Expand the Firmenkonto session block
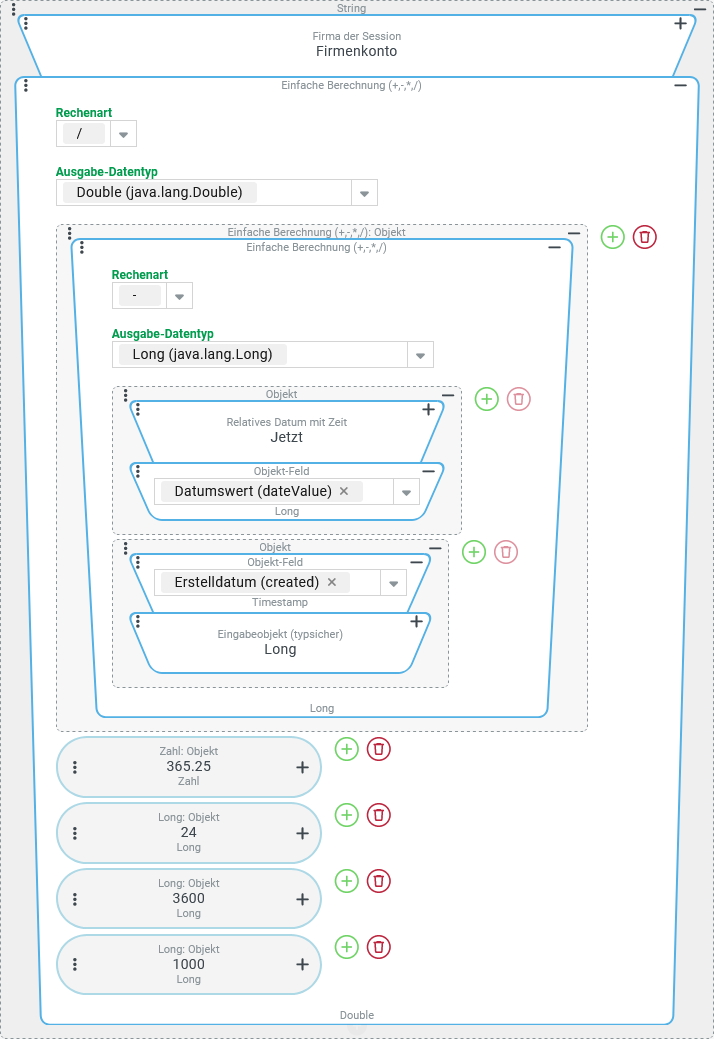 tap(680, 23)
